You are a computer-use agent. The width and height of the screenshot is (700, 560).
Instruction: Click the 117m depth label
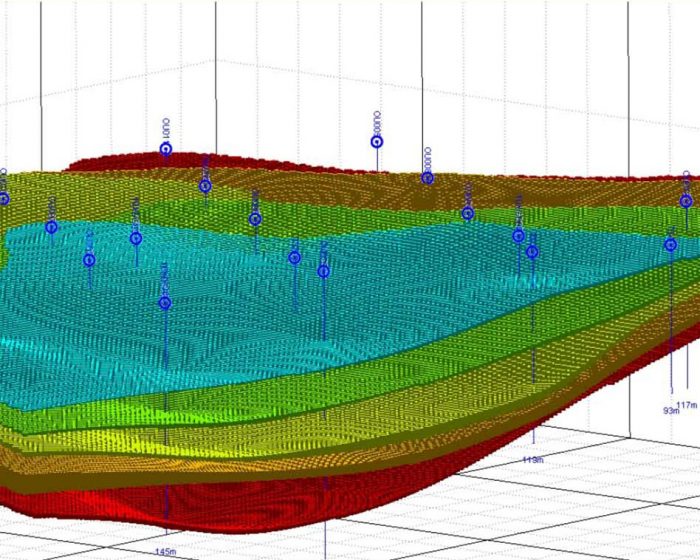pyautogui.click(x=687, y=404)
